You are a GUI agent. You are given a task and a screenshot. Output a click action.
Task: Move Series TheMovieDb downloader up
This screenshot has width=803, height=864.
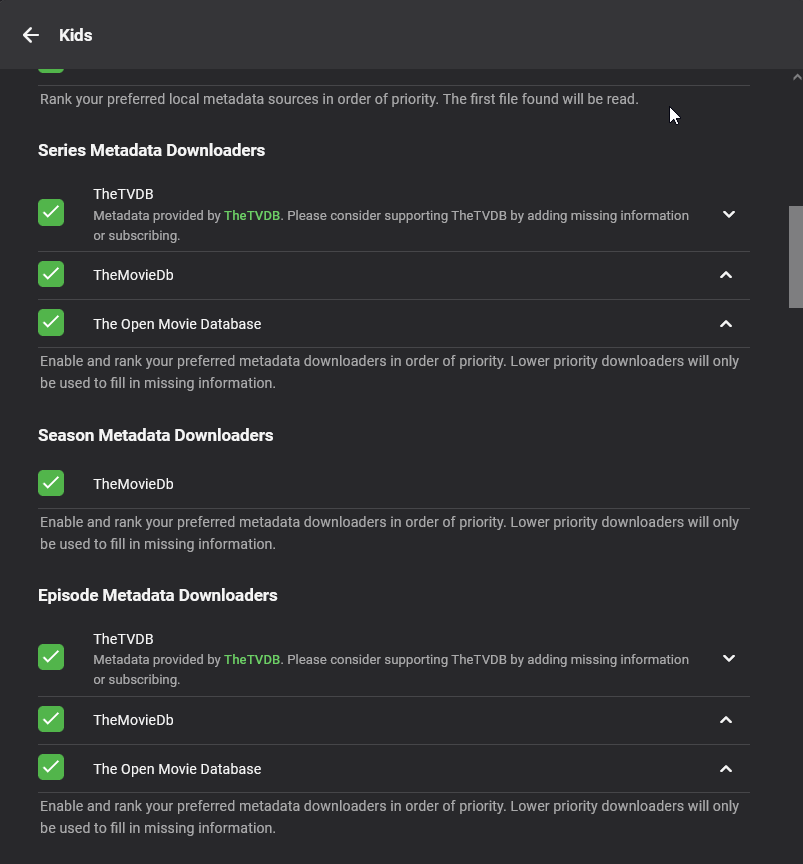click(x=726, y=275)
